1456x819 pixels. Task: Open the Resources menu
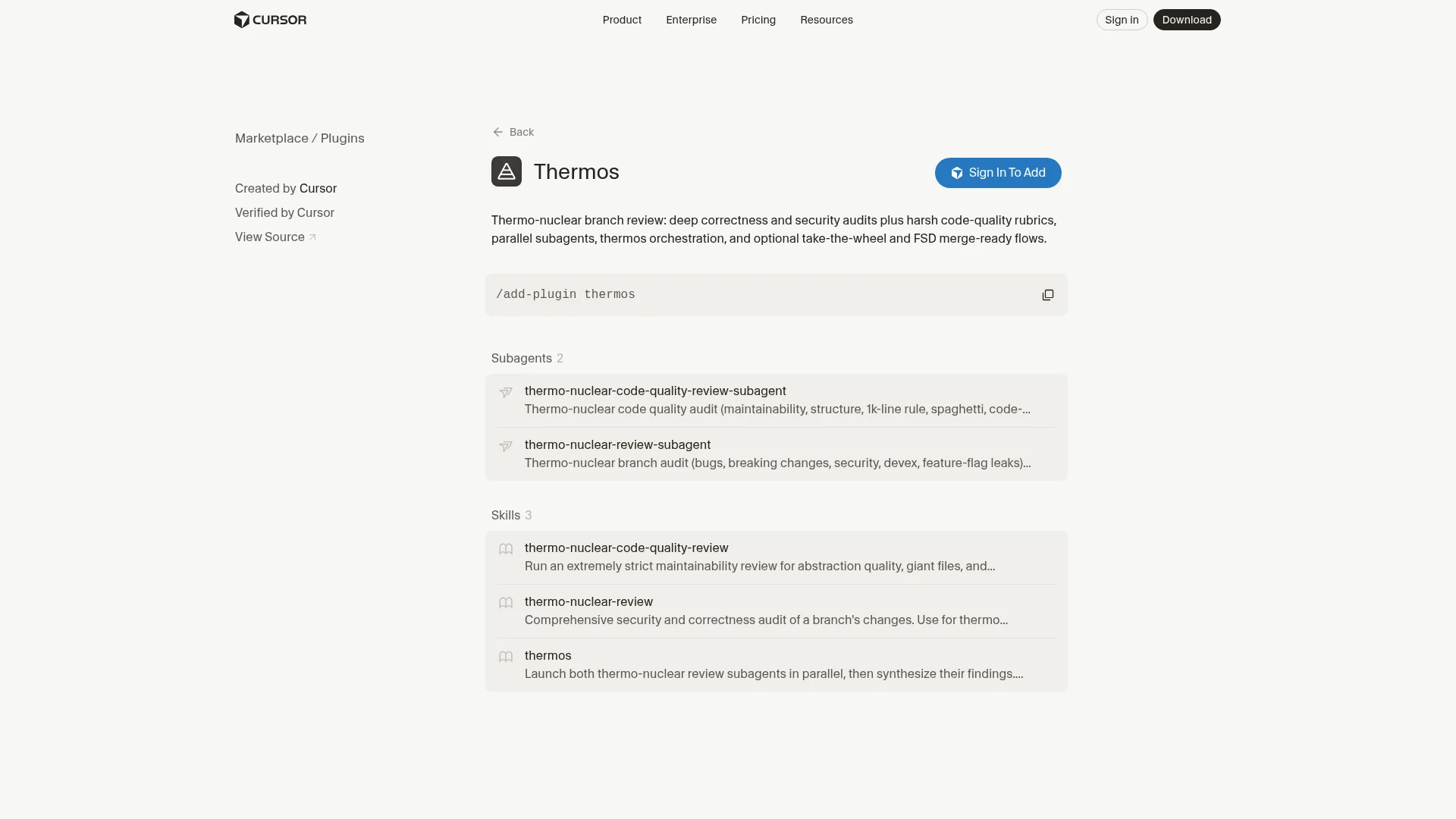click(827, 20)
